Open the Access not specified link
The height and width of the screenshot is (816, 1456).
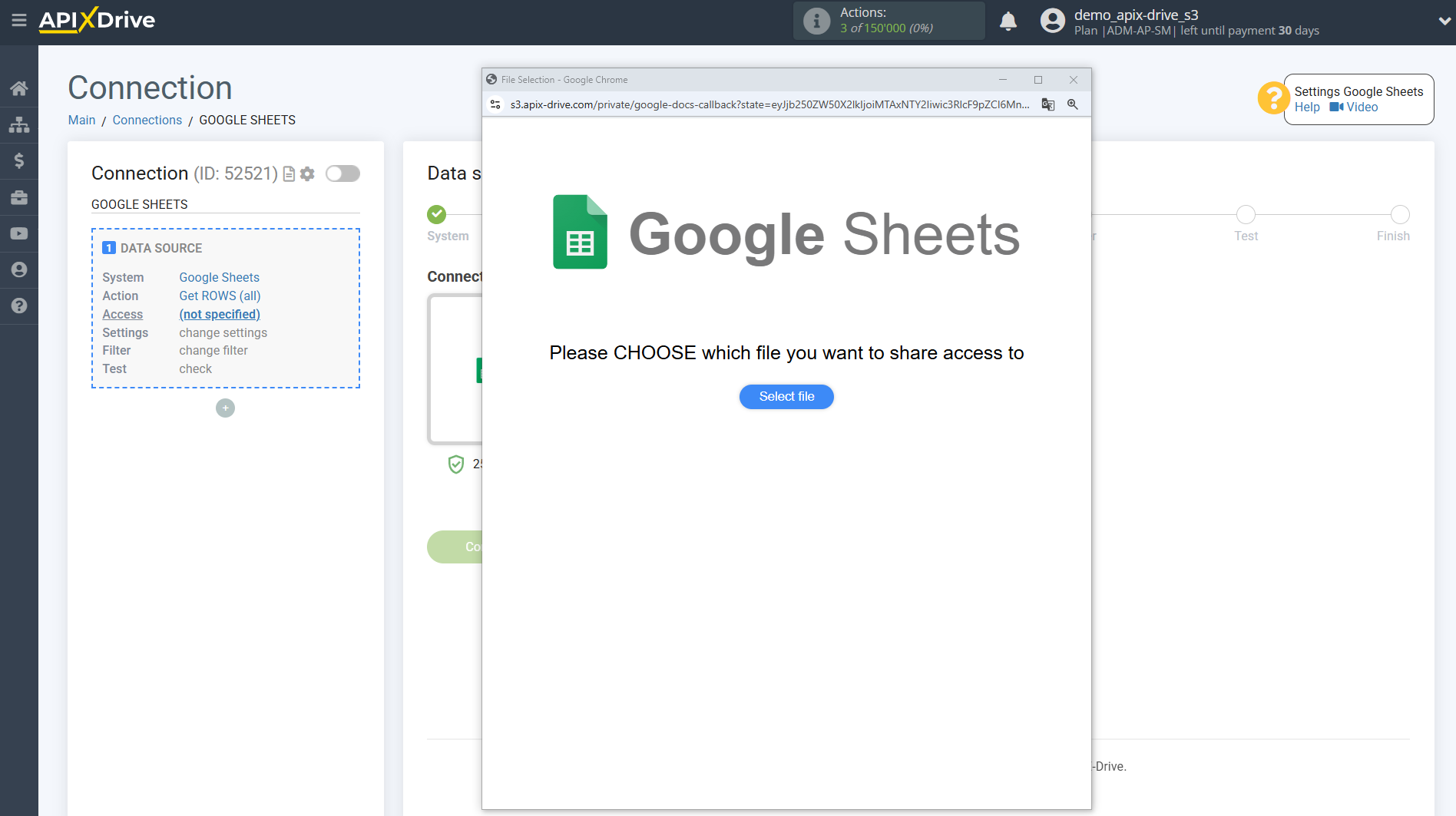tap(220, 314)
